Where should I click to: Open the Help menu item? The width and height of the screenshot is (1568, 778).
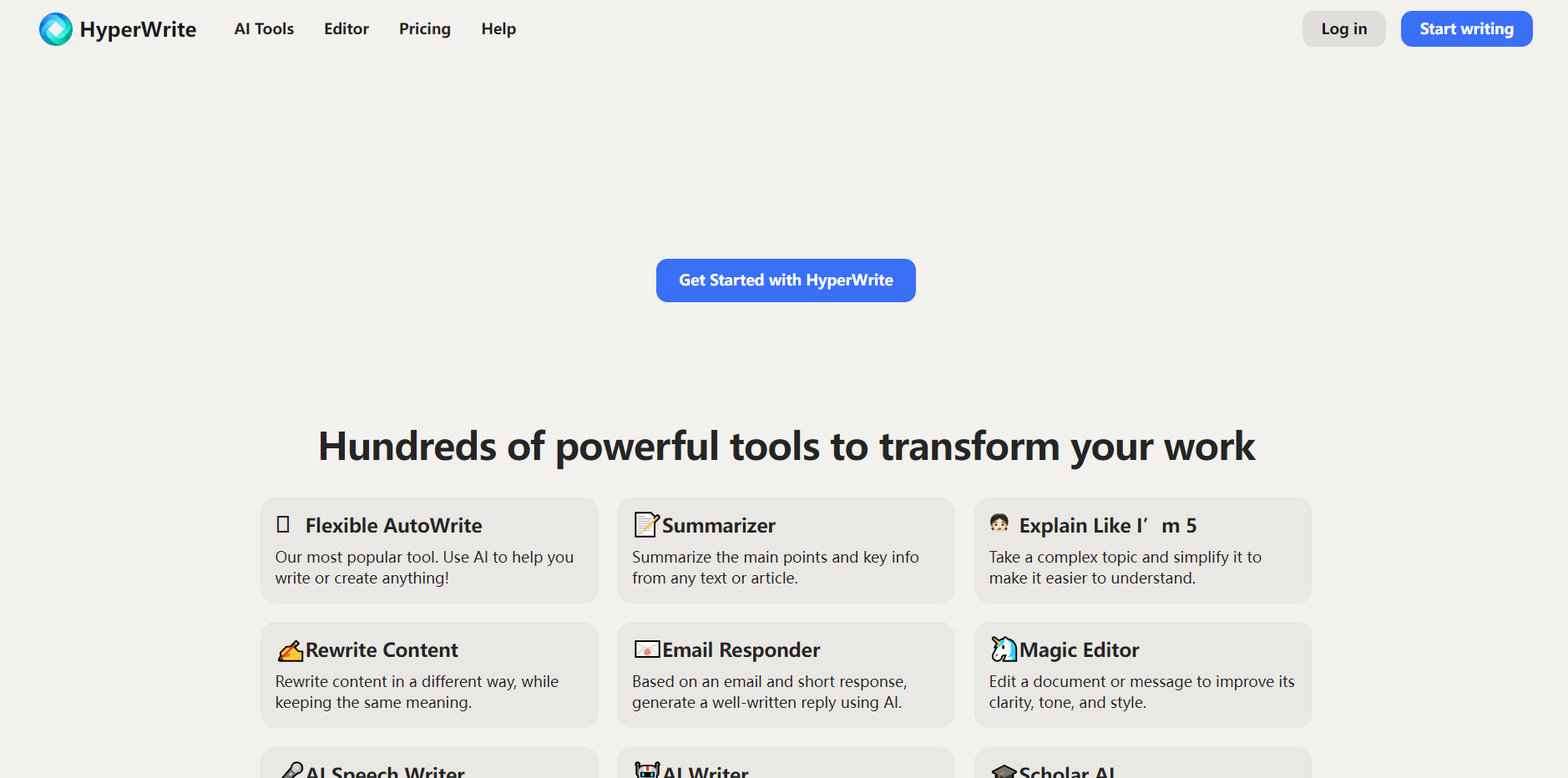coord(498,29)
